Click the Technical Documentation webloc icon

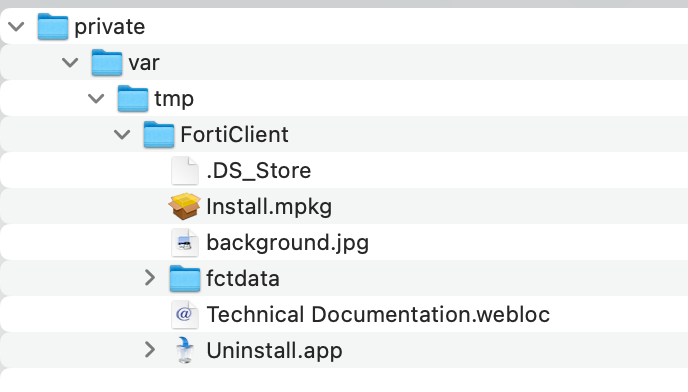click(185, 314)
